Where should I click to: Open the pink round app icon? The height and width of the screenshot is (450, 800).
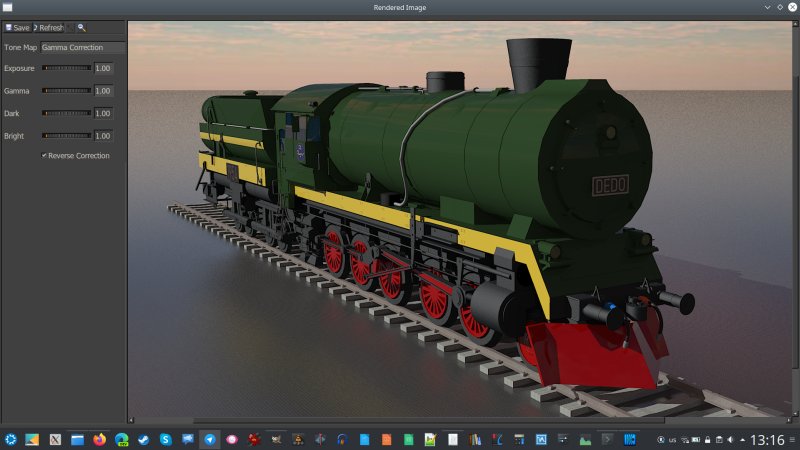[x=232, y=439]
